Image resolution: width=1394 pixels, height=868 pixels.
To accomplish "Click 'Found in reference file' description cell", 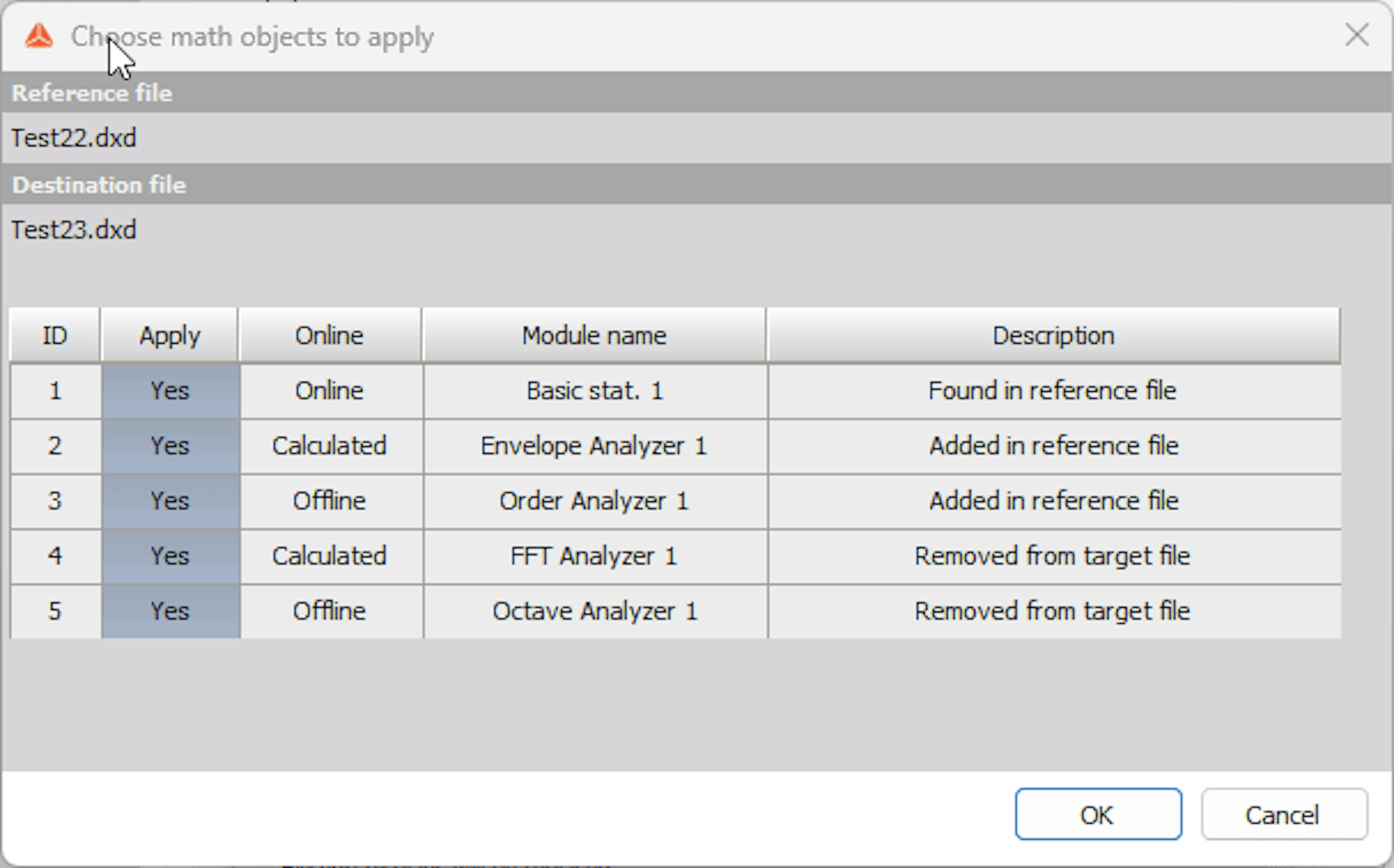I will tap(1055, 392).
